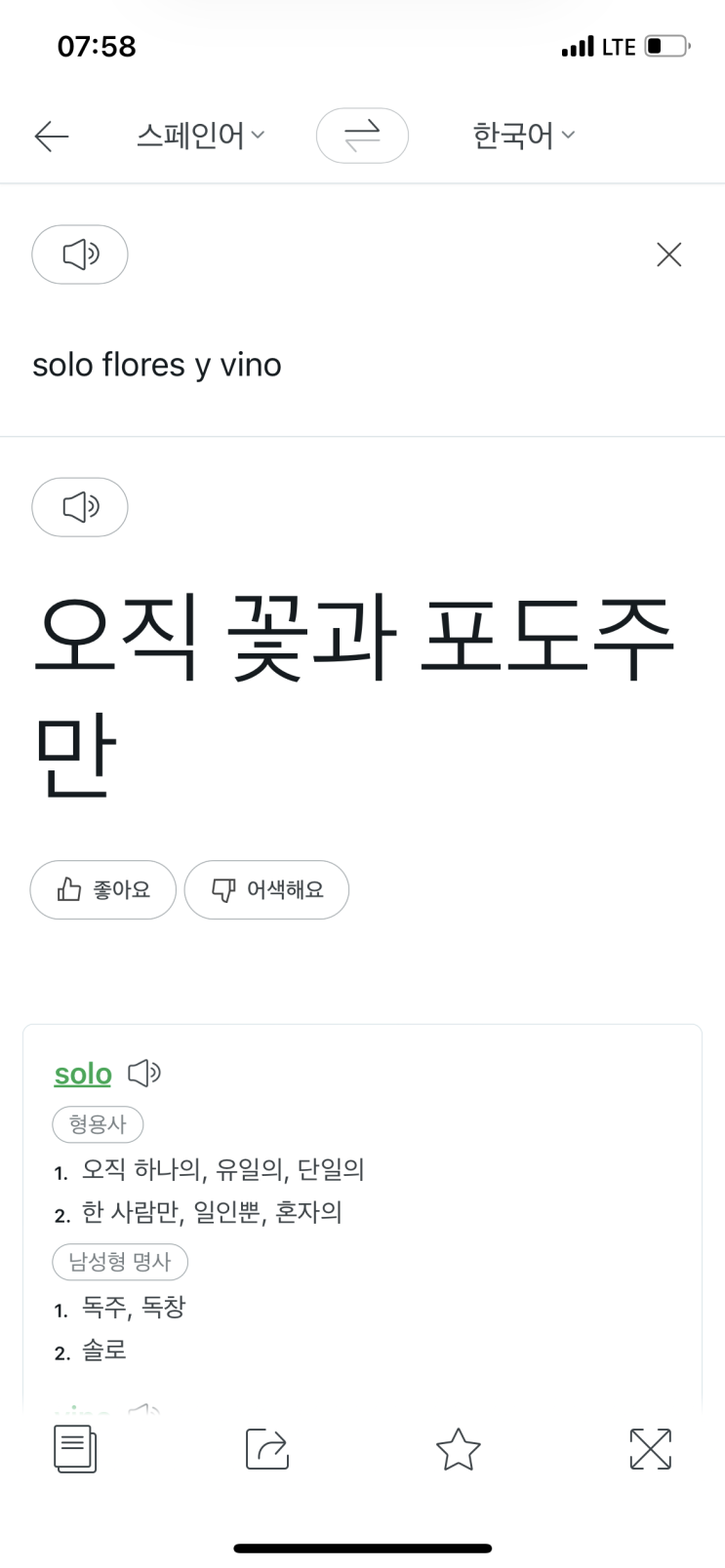Image resolution: width=725 pixels, height=1568 pixels.
Task: Swap source and target languages
Action: pyautogui.click(x=362, y=136)
